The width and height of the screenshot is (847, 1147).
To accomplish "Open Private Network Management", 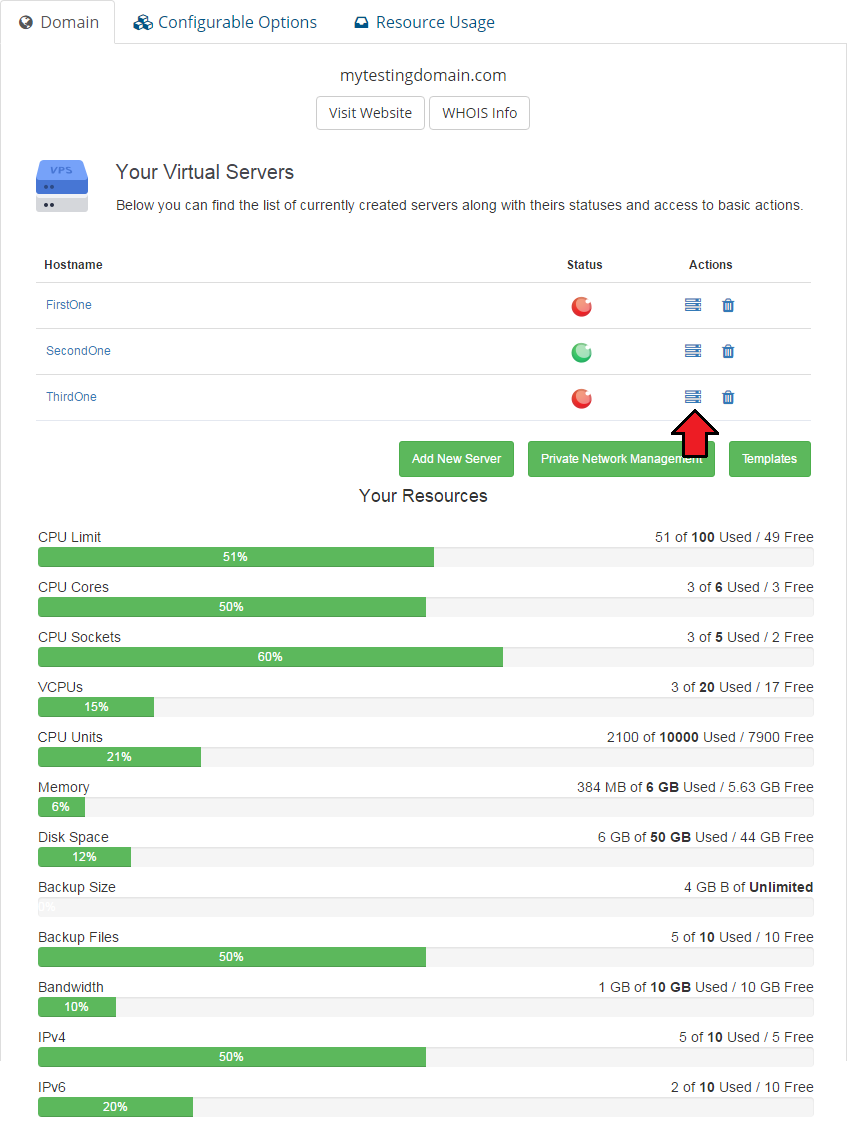I will (x=621, y=459).
